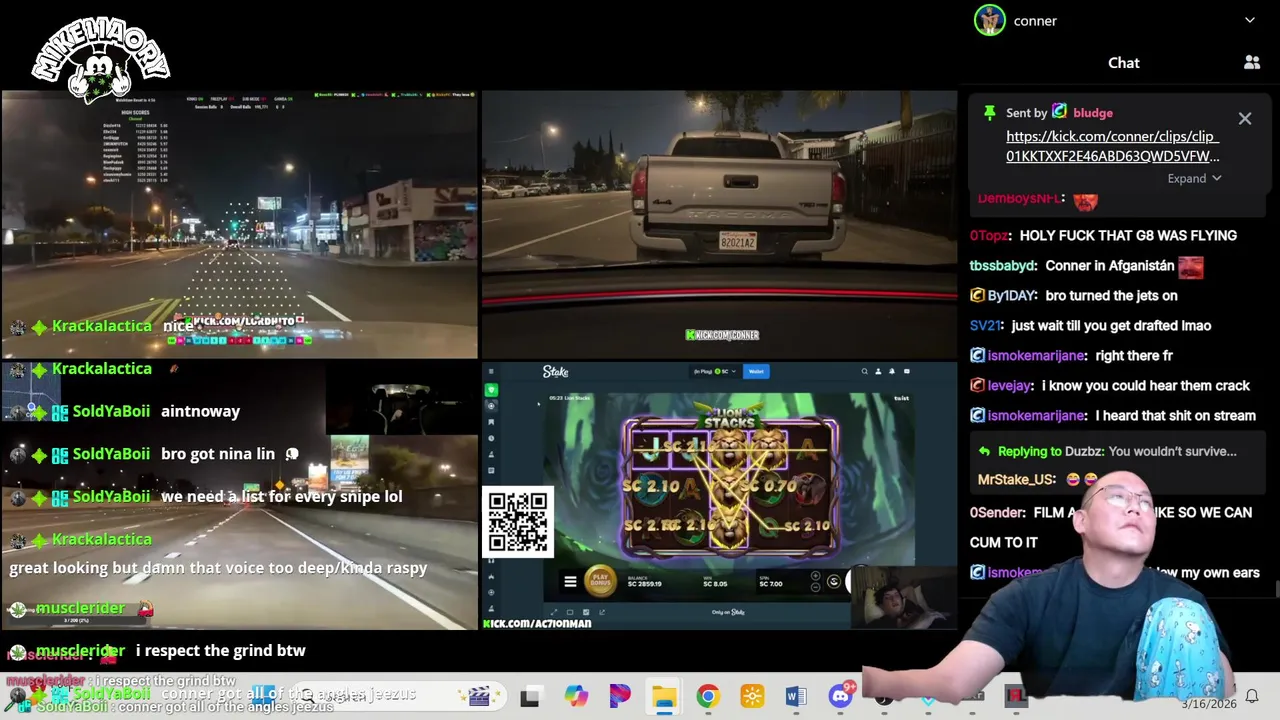Open the conner channel dropdown chevron
The width and height of the screenshot is (1280, 720).
1250,20
